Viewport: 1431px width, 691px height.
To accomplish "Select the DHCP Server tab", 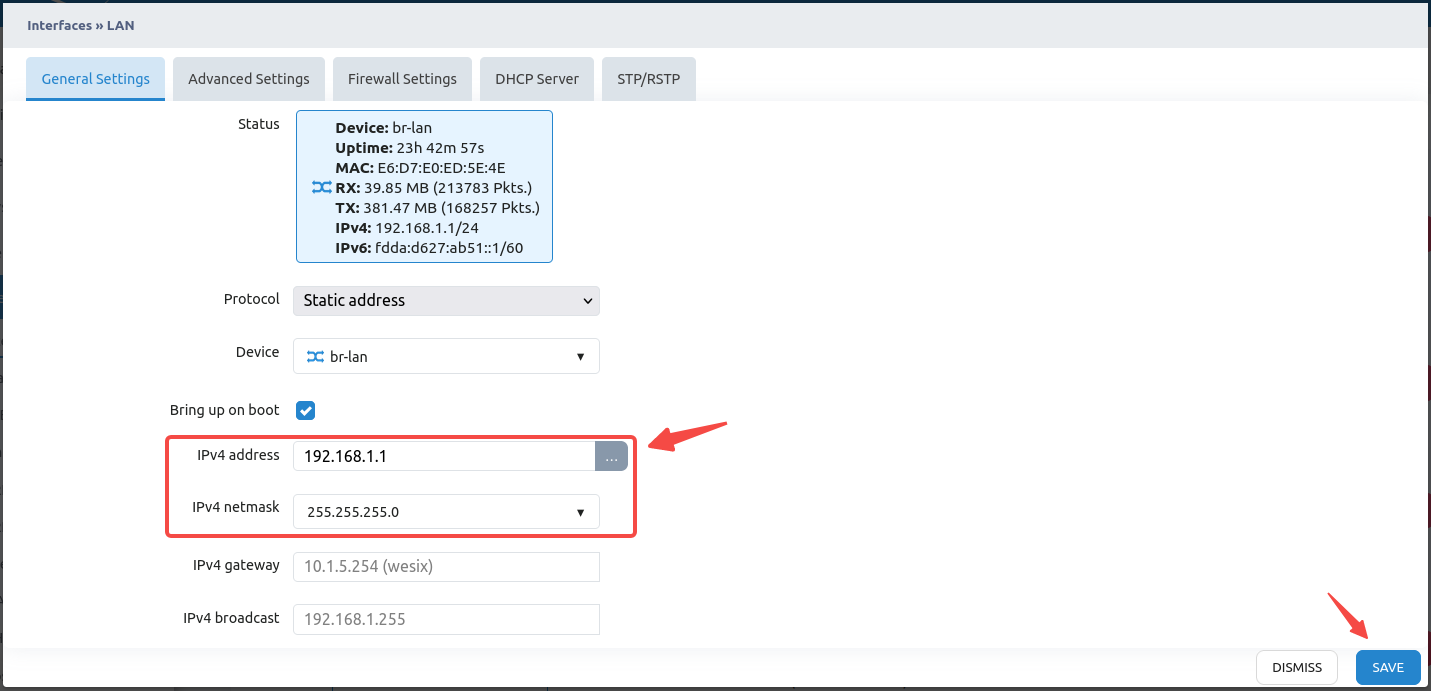I will [537, 79].
